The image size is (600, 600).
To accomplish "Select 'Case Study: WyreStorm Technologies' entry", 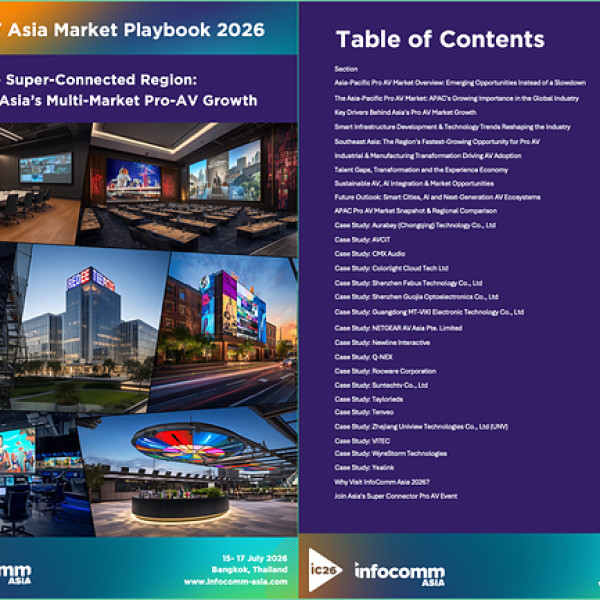I will point(391,453).
